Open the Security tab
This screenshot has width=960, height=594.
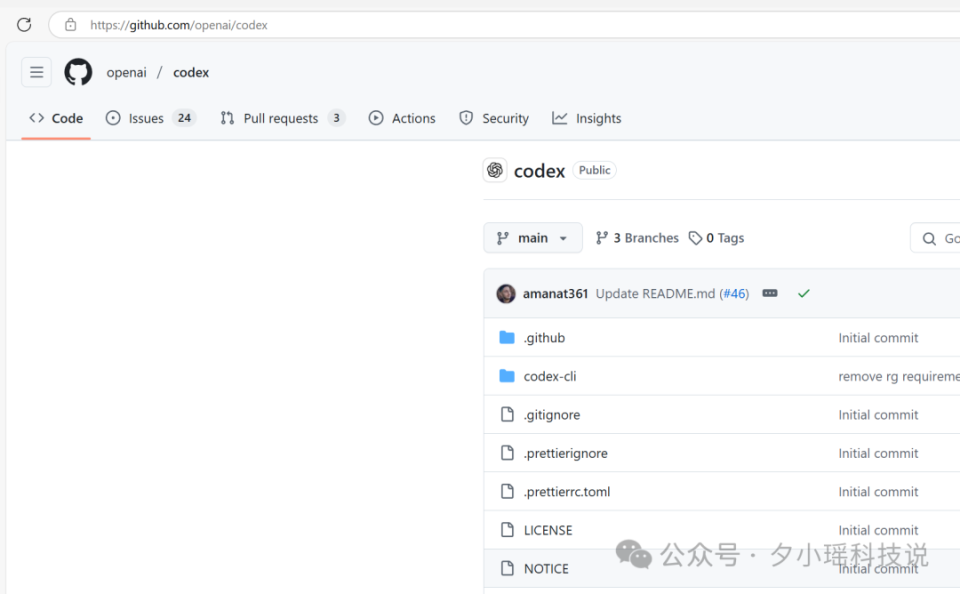click(x=493, y=118)
